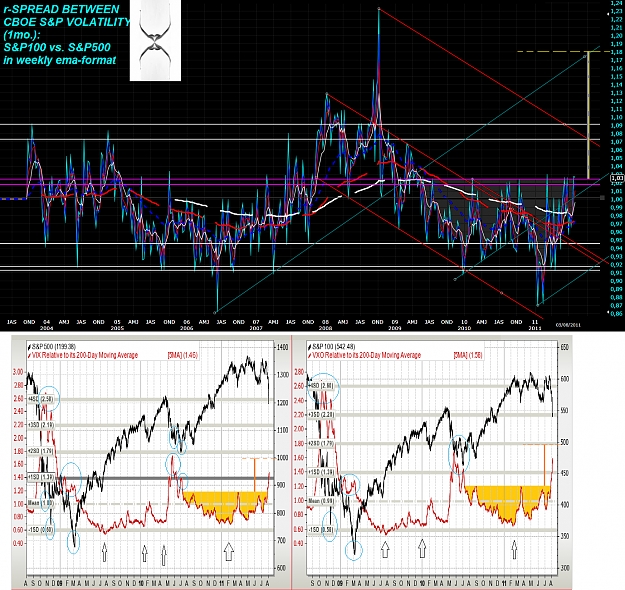625x590 pixels.
Task: Click the '-1SD (0.58)' band label
Action: 322,529
